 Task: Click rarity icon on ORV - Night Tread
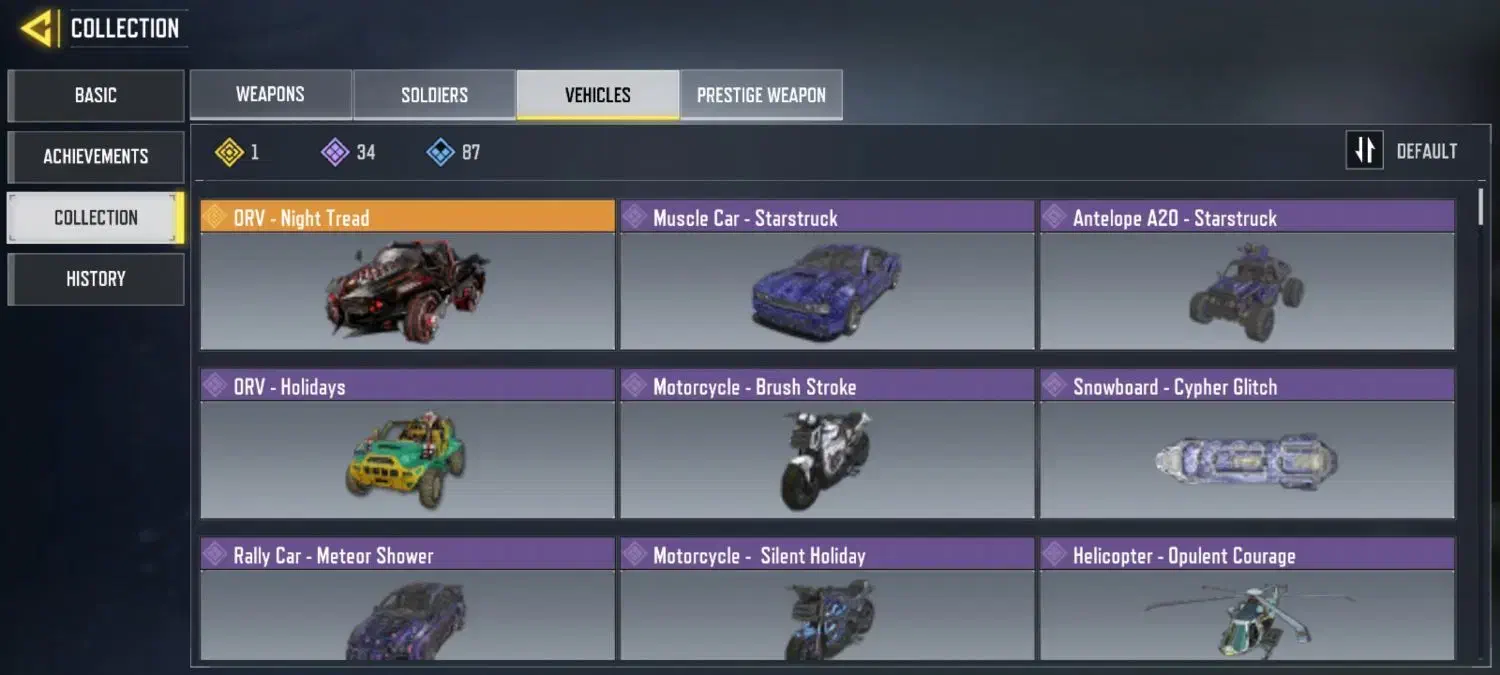[x=213, y=217]
